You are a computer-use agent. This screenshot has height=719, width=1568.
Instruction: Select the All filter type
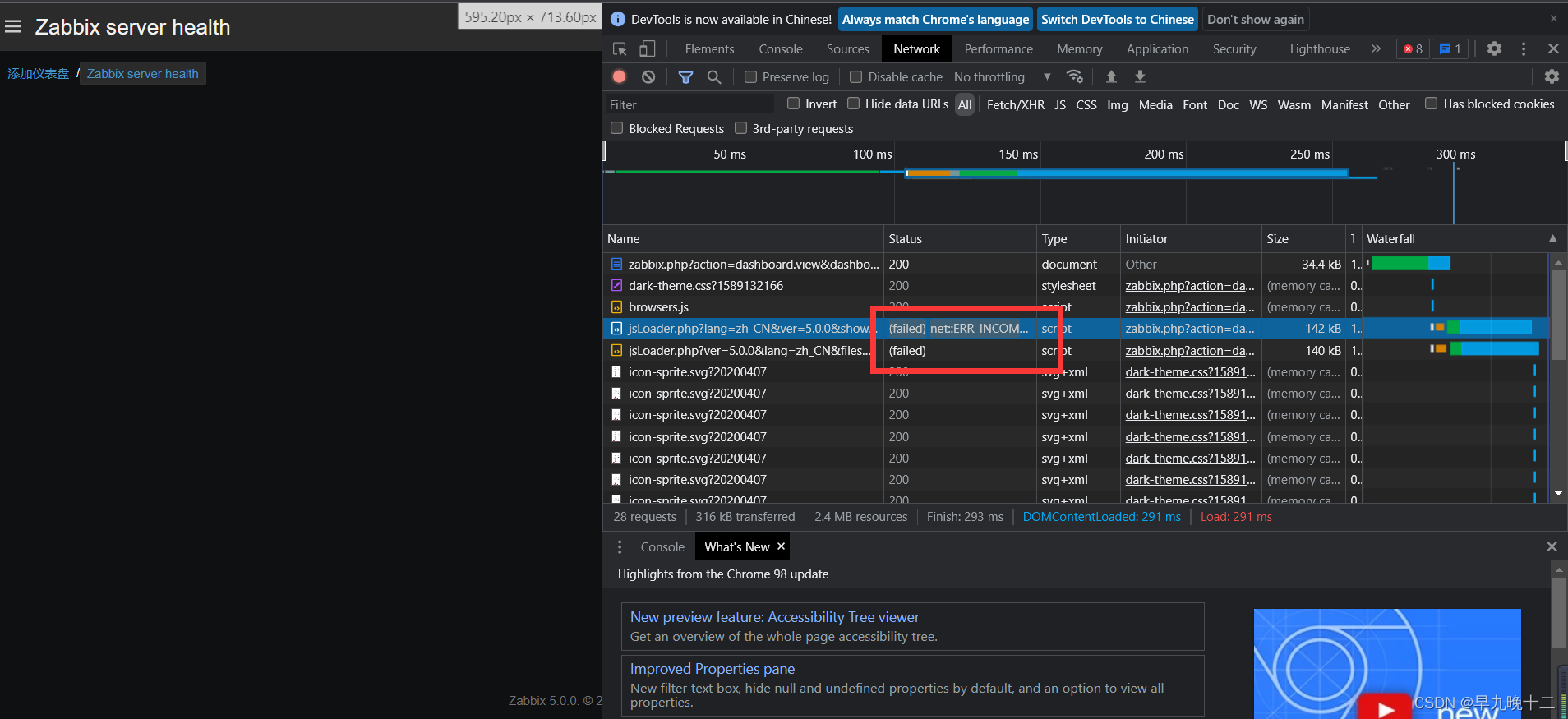click(965, 104)
